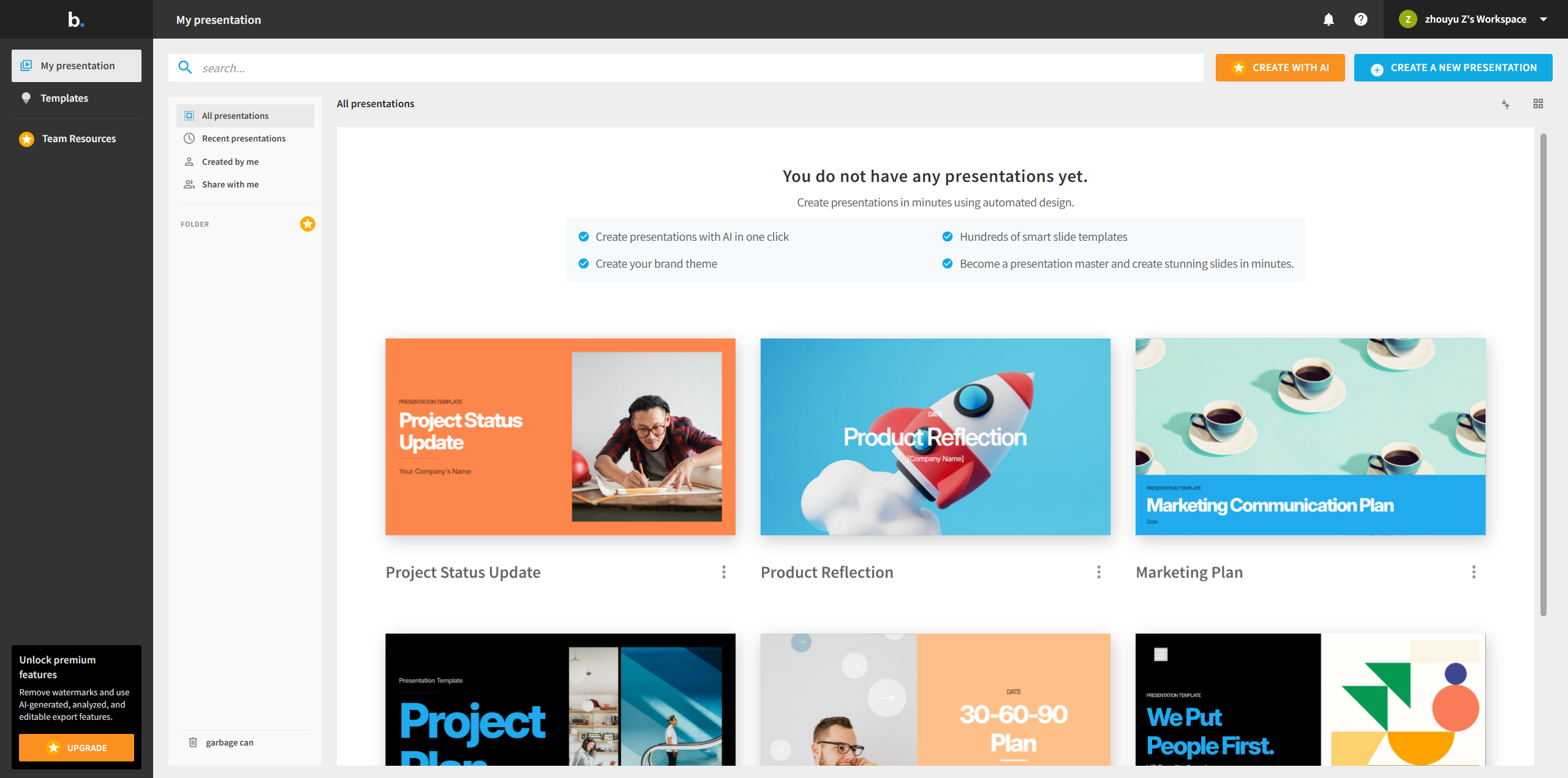
Task: Open 30-60-90 Plan template thumbnail
Action: pyautogui.click(x=935, y=700)
